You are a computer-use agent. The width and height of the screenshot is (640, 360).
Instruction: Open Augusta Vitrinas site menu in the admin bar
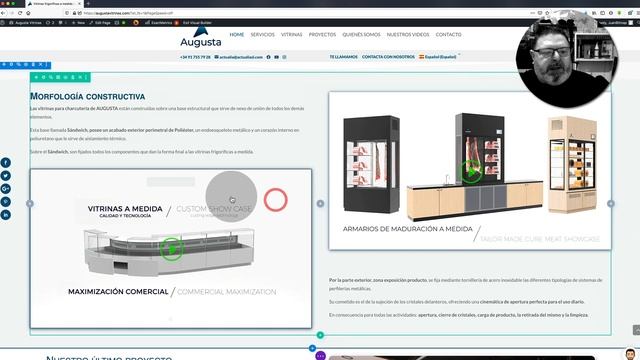click(x=25, y=23)
